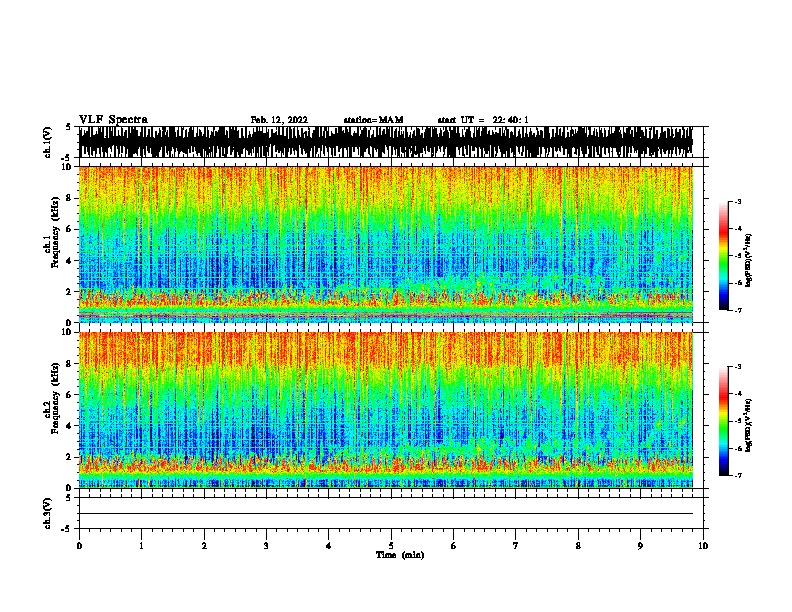Click the 2 kHz tick label on ch.1 axis
Image resolution: width=792 pixels, height=612 pixels.
click(x=69, y=291)
